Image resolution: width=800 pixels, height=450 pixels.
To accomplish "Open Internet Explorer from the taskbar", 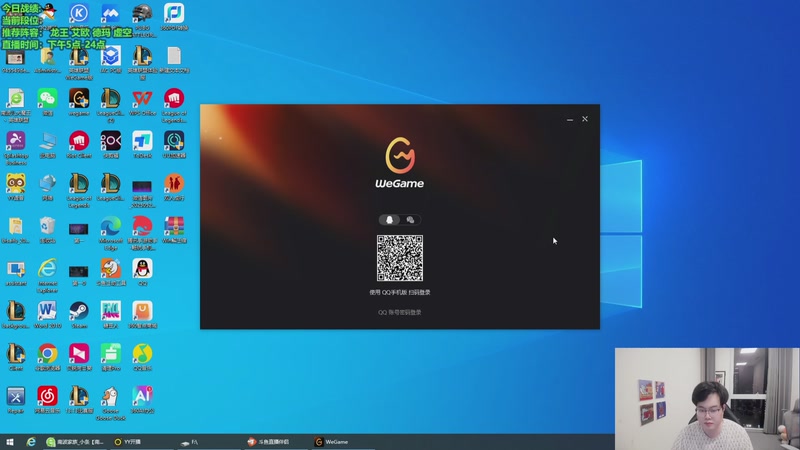I will [31, 442].
